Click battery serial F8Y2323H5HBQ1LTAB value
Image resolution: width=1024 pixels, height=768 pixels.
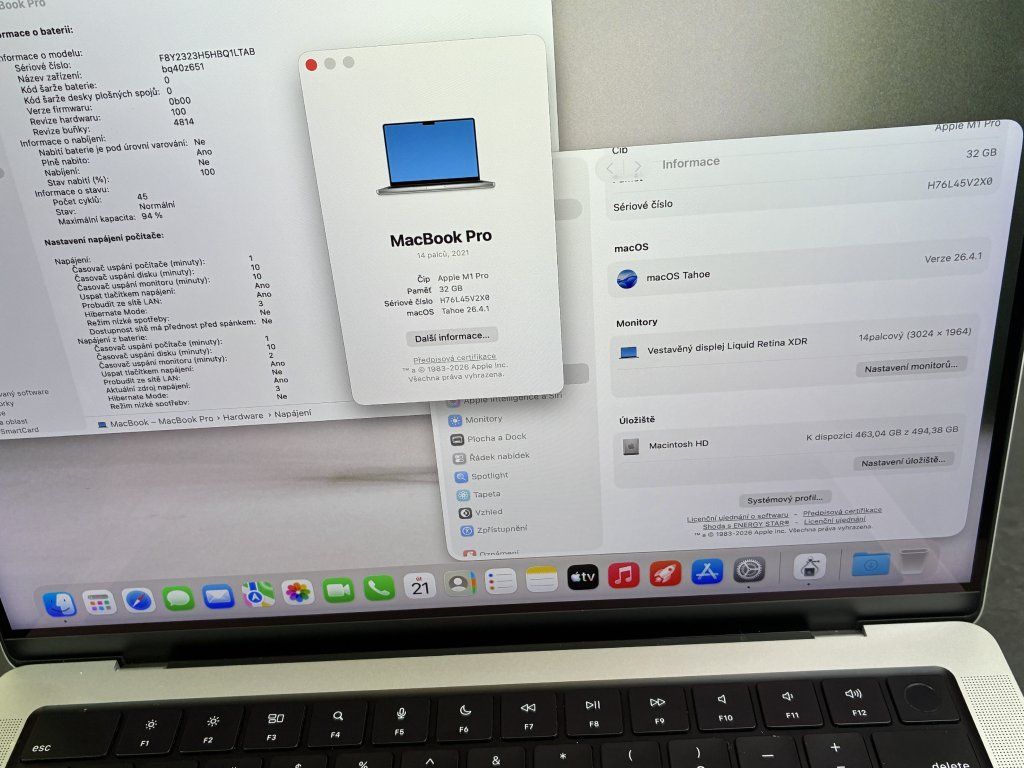(207, 54)
